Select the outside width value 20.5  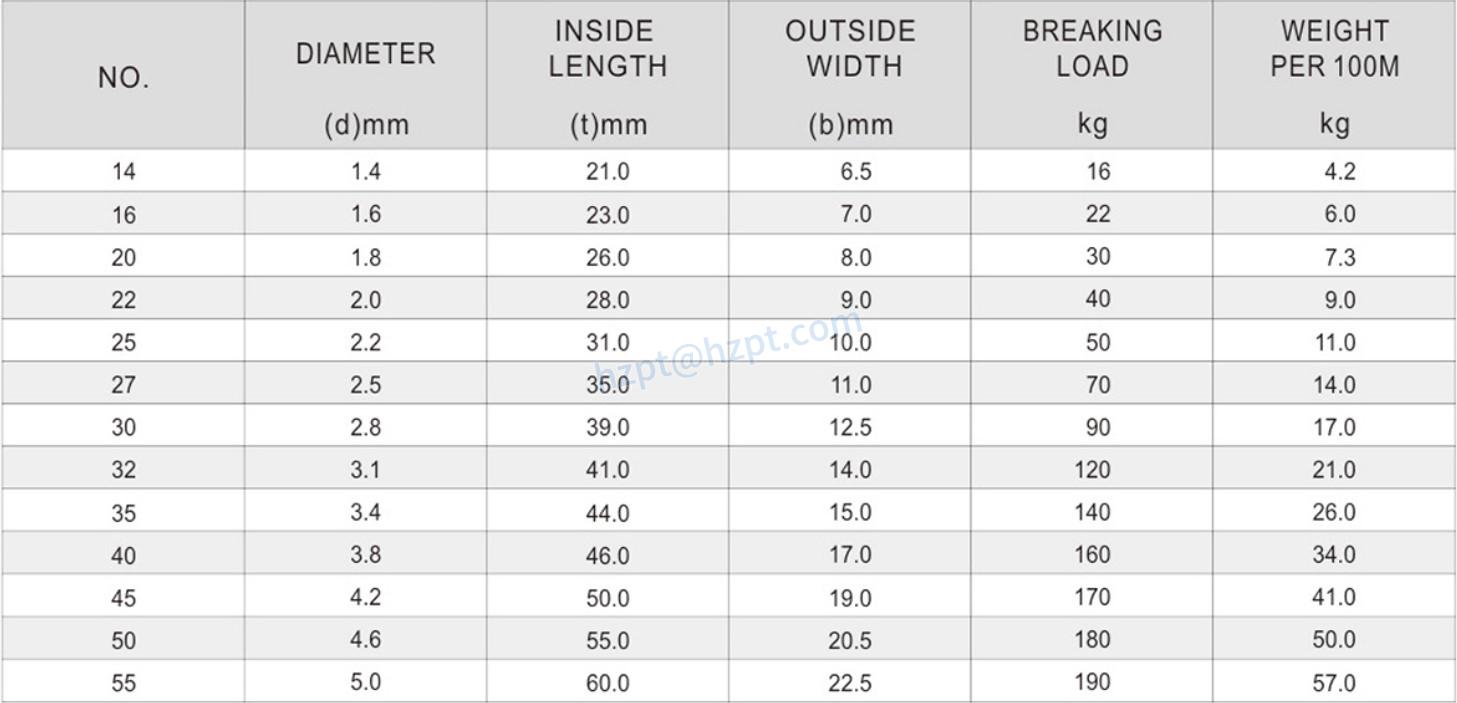850,641
